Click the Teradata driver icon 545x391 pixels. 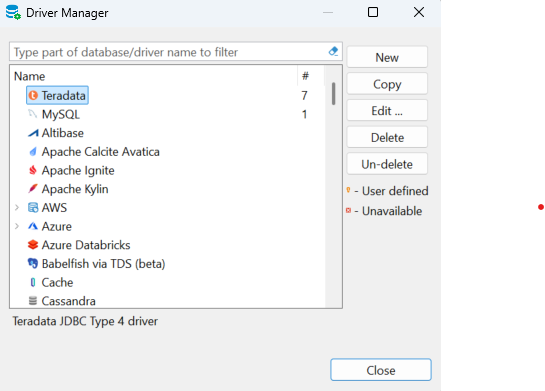click(x=33, y=95)
